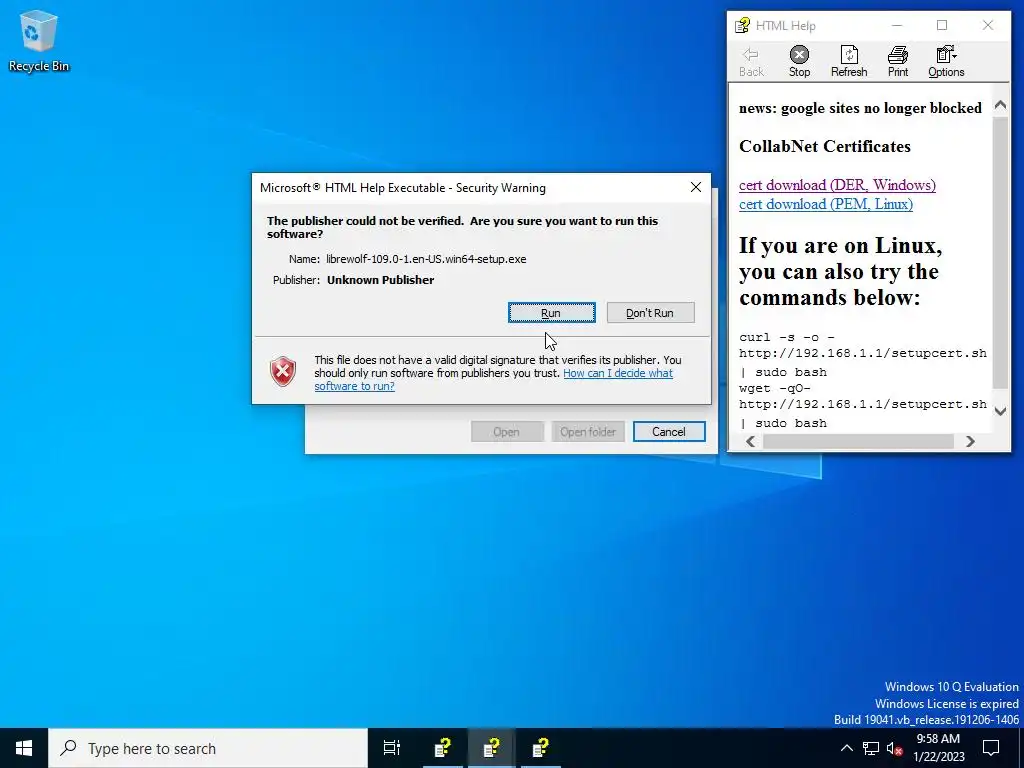
Task: Click the network tray icon
Action: click(x=871, y=748)
